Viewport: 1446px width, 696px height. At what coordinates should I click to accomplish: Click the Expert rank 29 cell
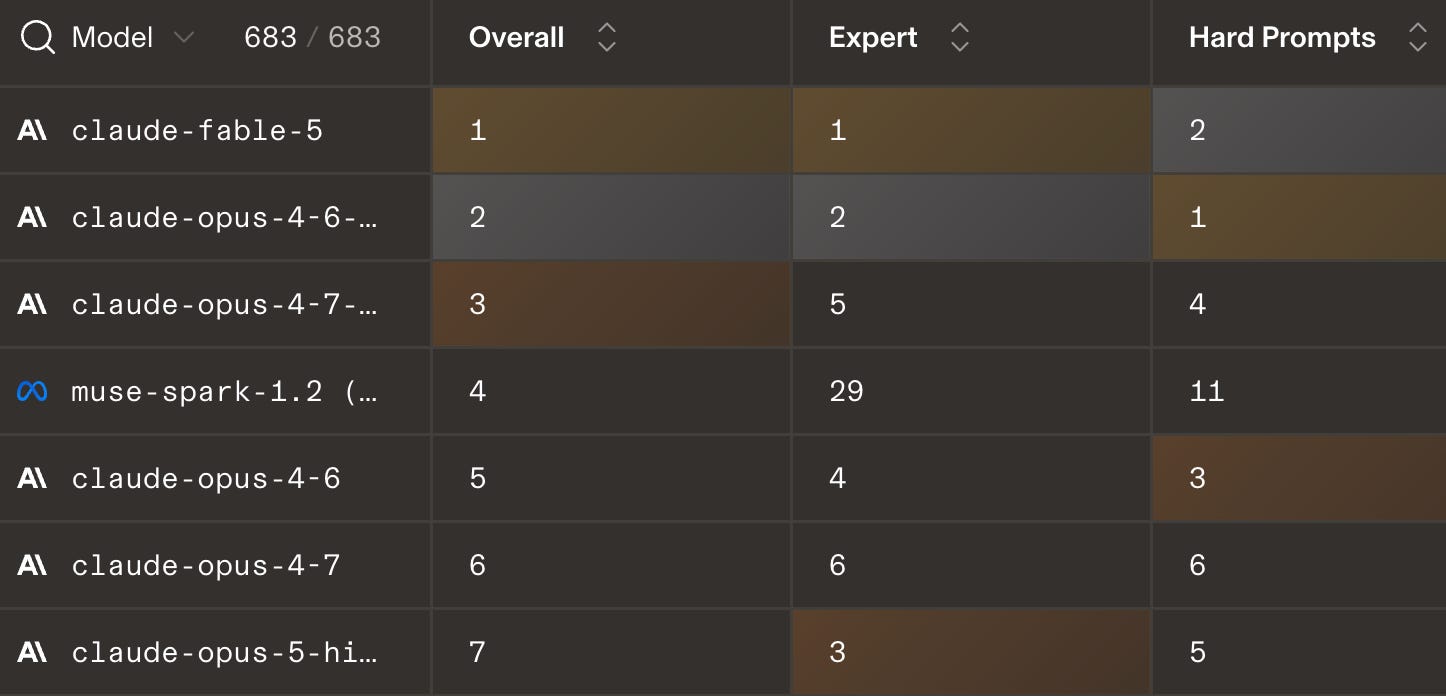click(x=971, y=391)
